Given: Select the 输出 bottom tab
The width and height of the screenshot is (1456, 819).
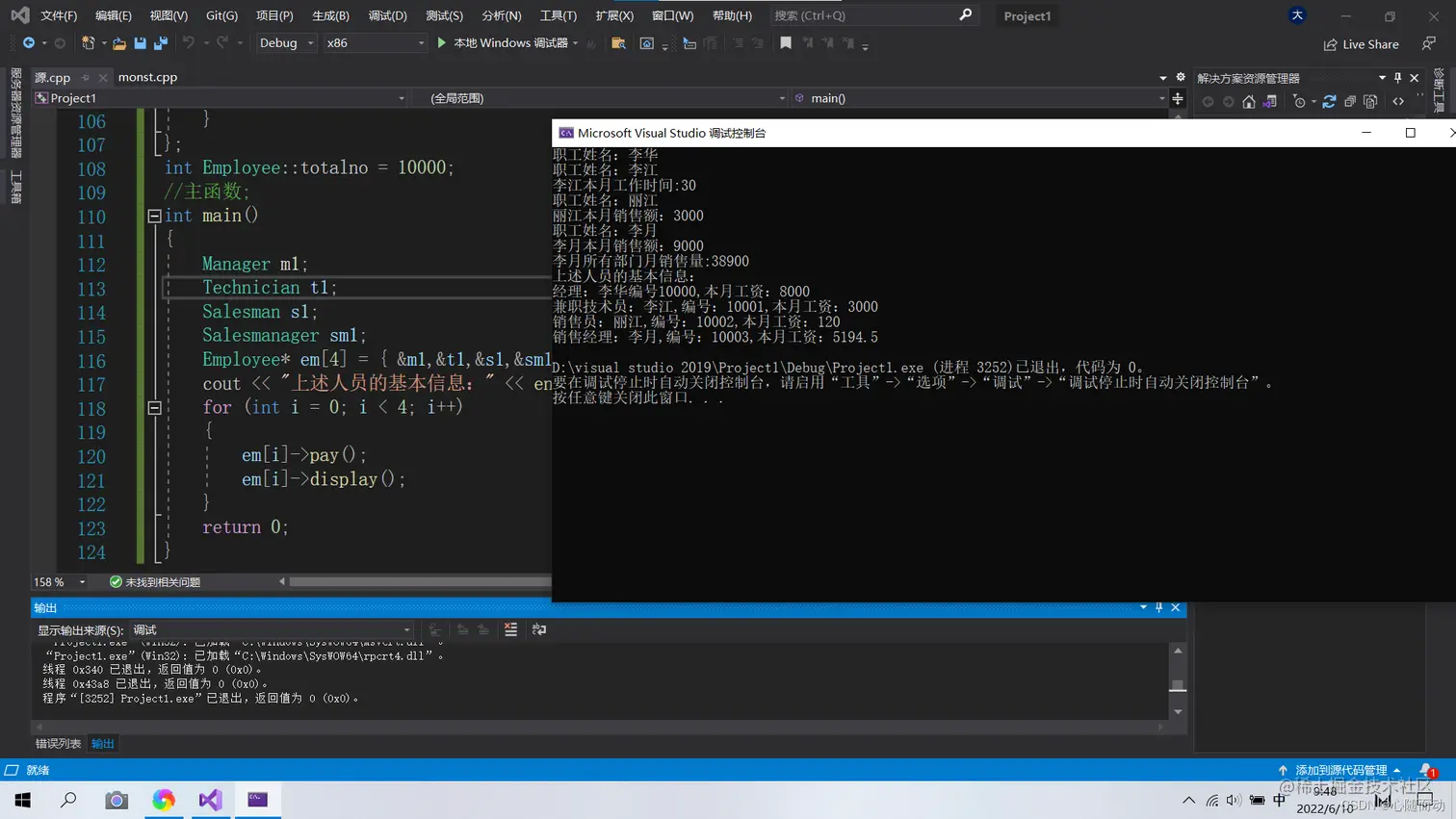Looking at the screenshot, I should 103,744.
